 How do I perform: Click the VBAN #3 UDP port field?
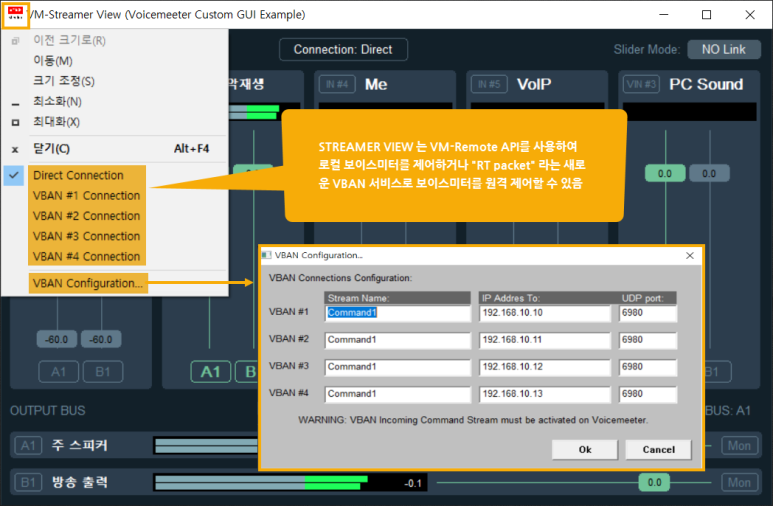tap(648, 367)
